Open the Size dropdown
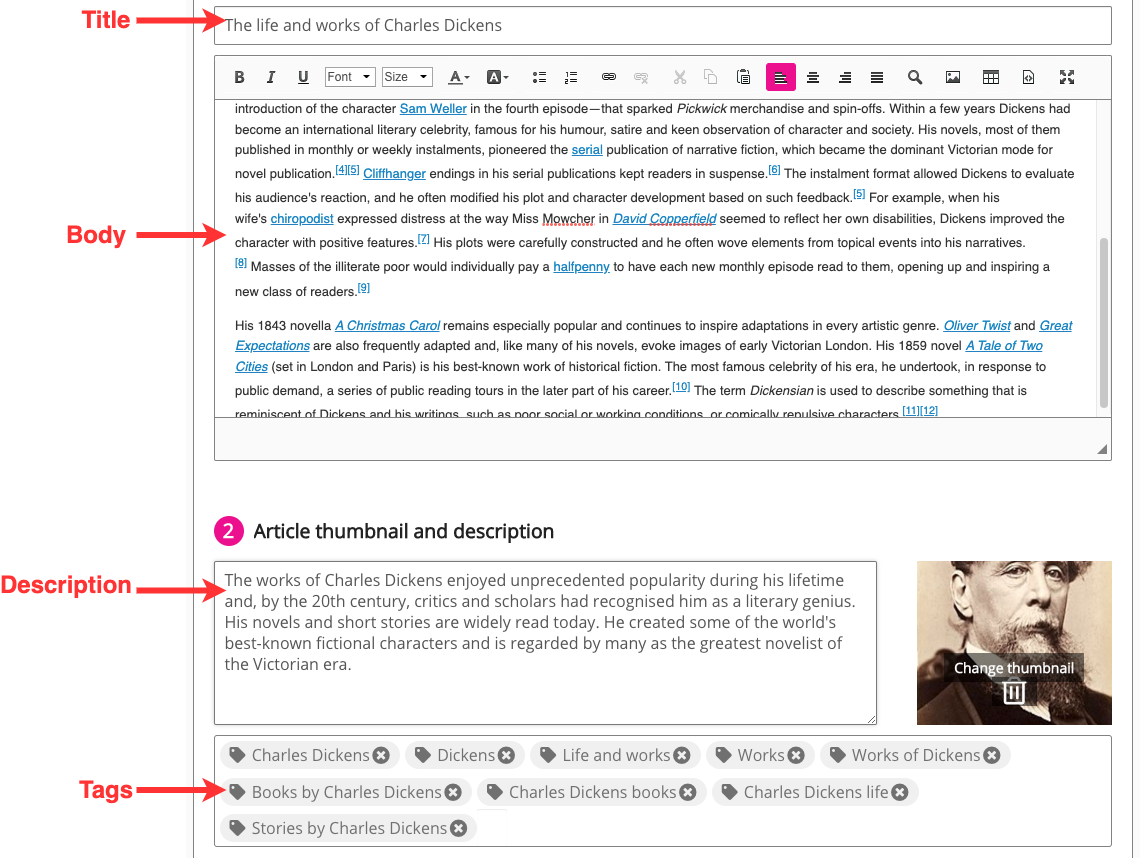Image resolution: width=1141 pixels, height=859 pixels. (x=407, y=77)
